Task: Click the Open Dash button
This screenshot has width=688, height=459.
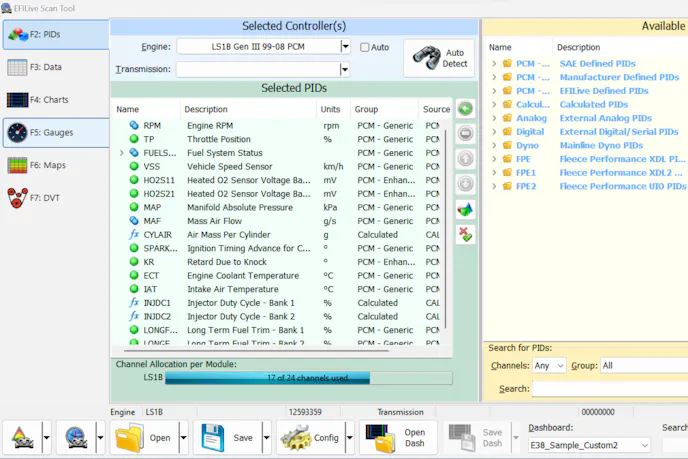Action: 397,438
